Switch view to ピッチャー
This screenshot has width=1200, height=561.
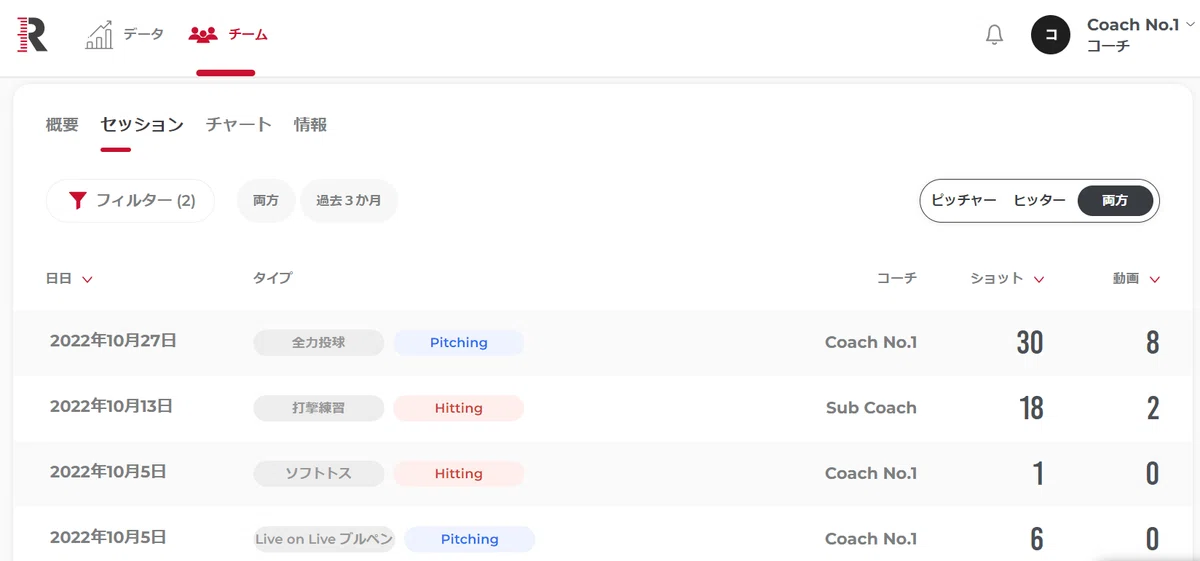964,201
